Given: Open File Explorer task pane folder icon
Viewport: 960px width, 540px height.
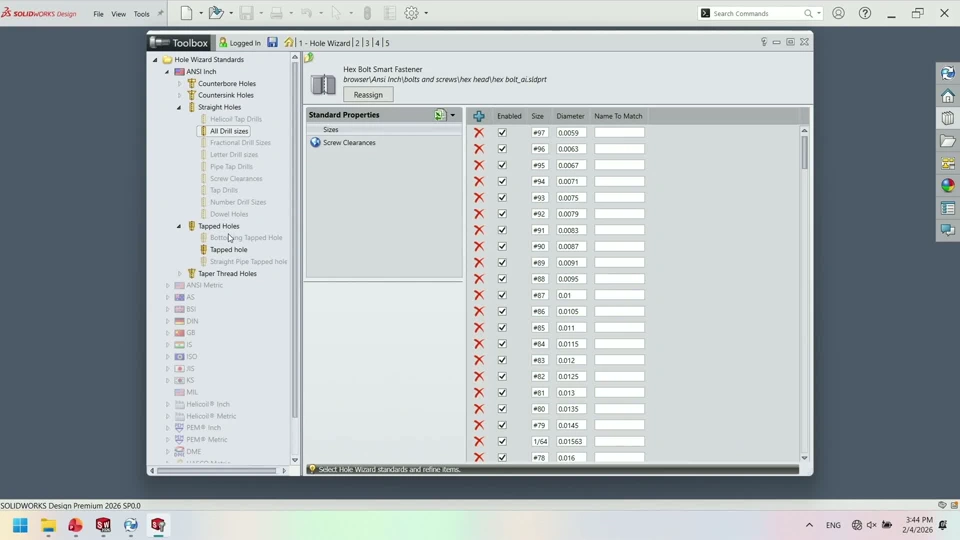Looking at the screenshot, I should pyautogui.click(x=948, y=141).
